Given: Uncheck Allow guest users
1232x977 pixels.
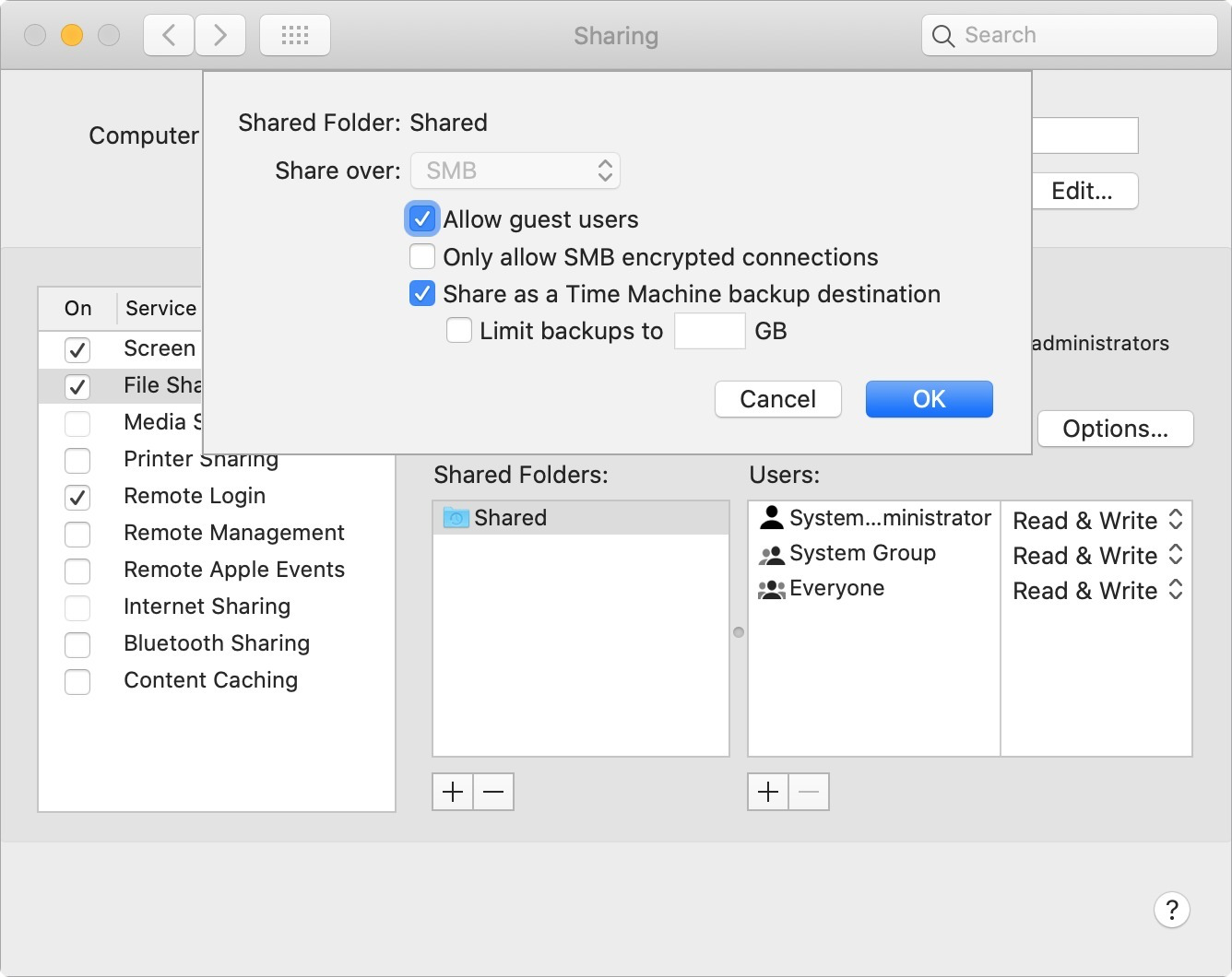Looking at the screenshot, I should tap(422, 219).
